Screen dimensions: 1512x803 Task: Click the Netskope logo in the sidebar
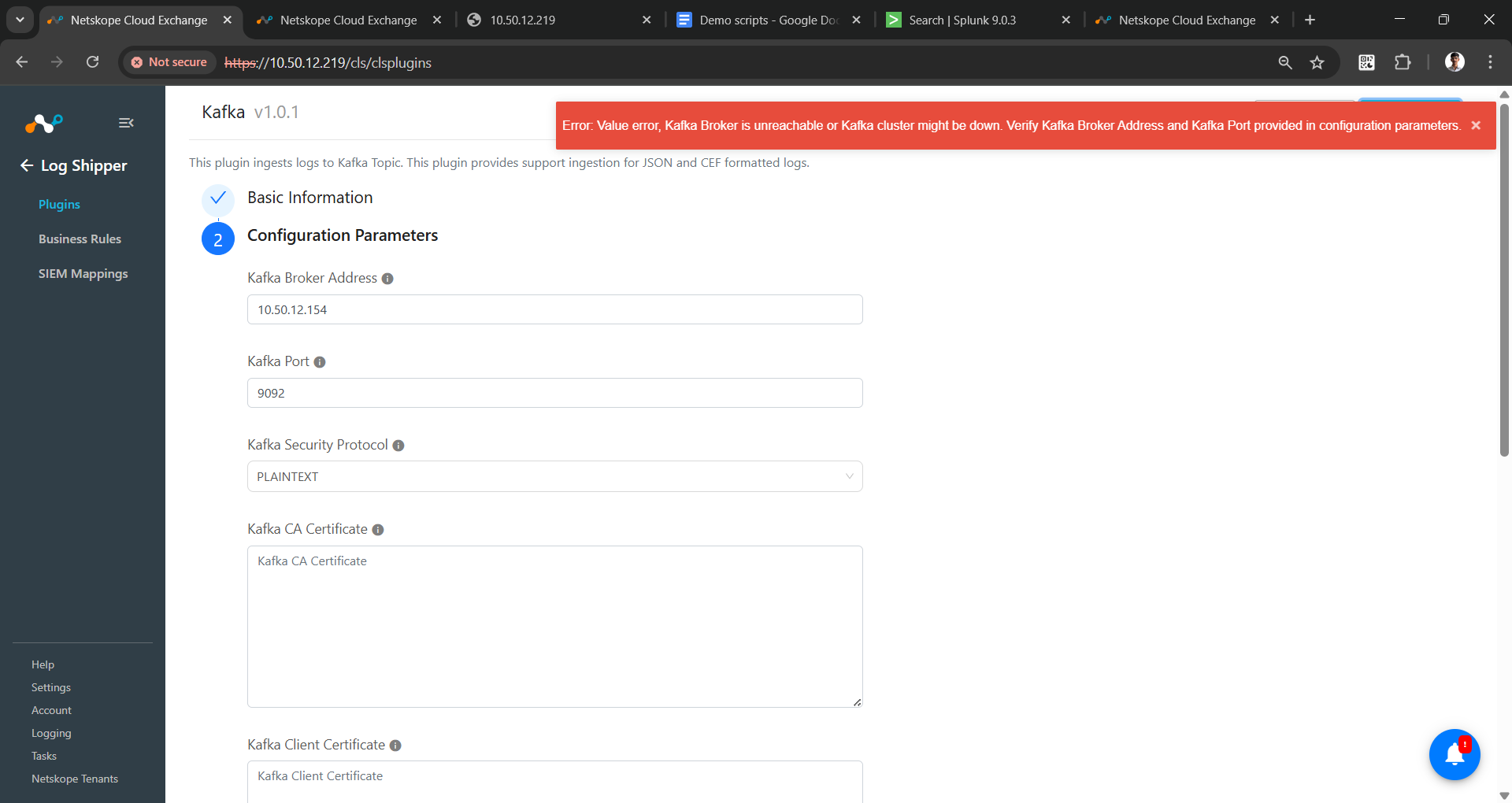coord(43,123)
